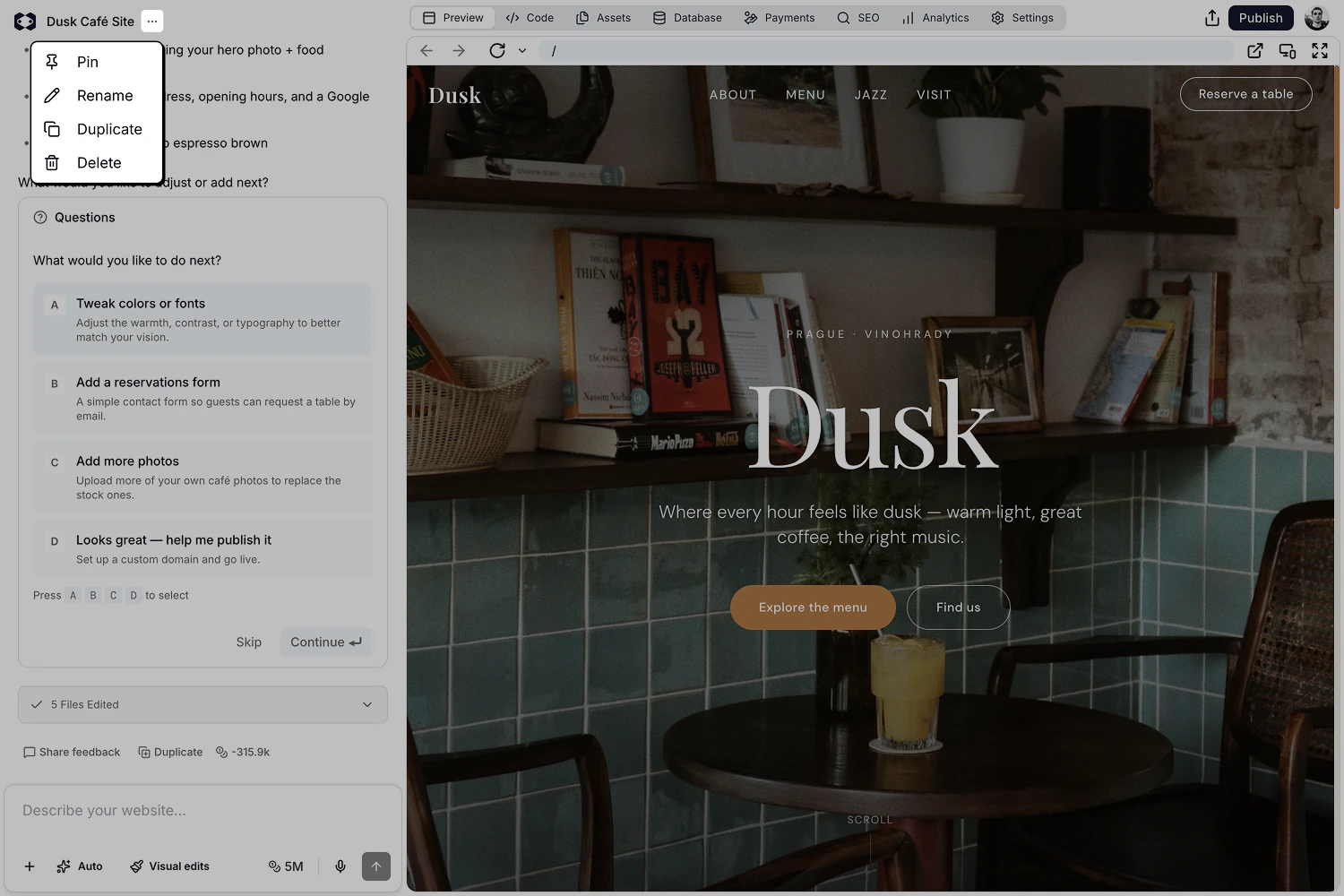Open the user profile avatar
This screenshot has width=1344, height=896.
click(x=1317, y=18)
